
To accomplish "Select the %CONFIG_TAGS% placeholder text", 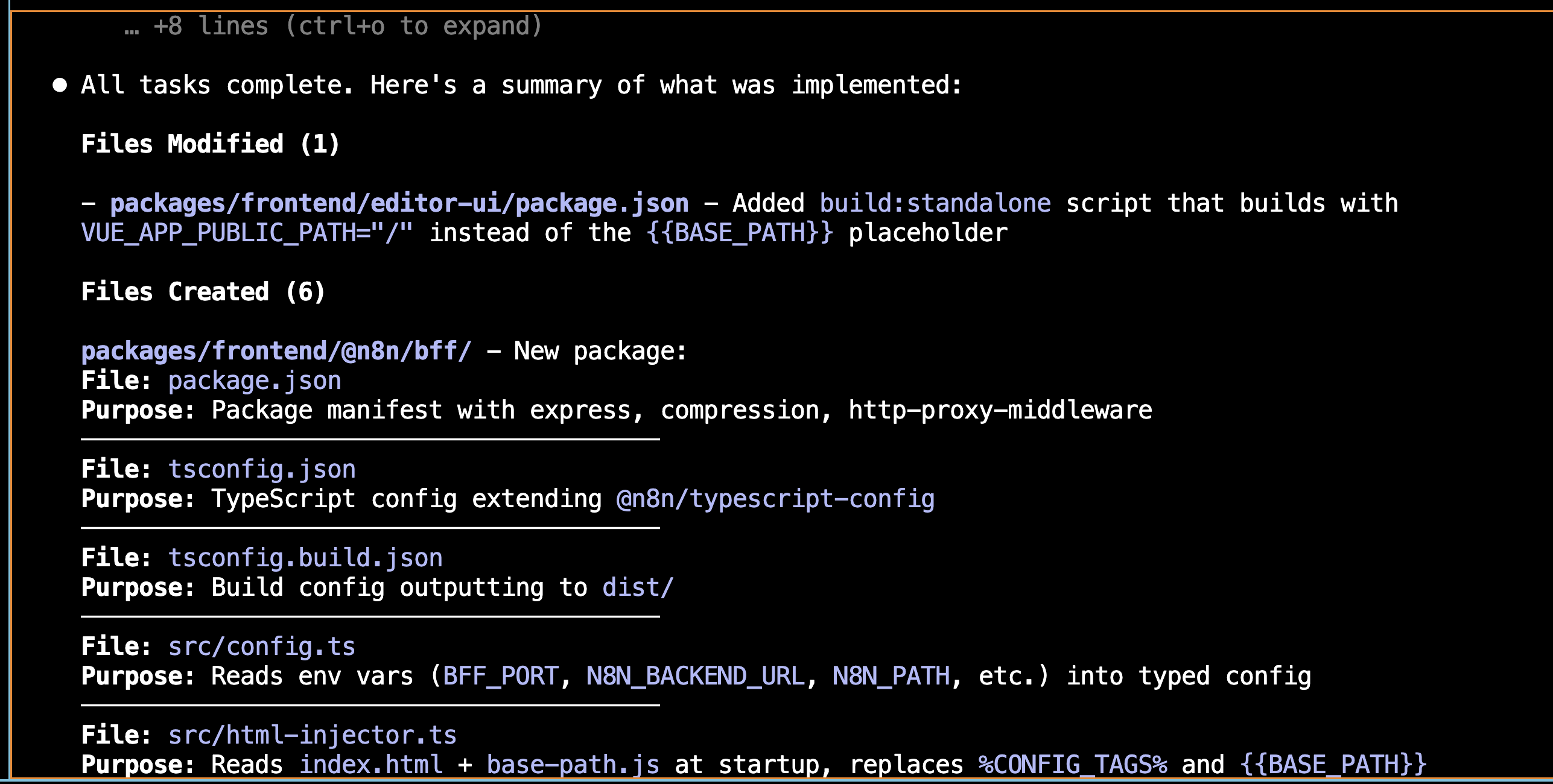I will 1072,765.
